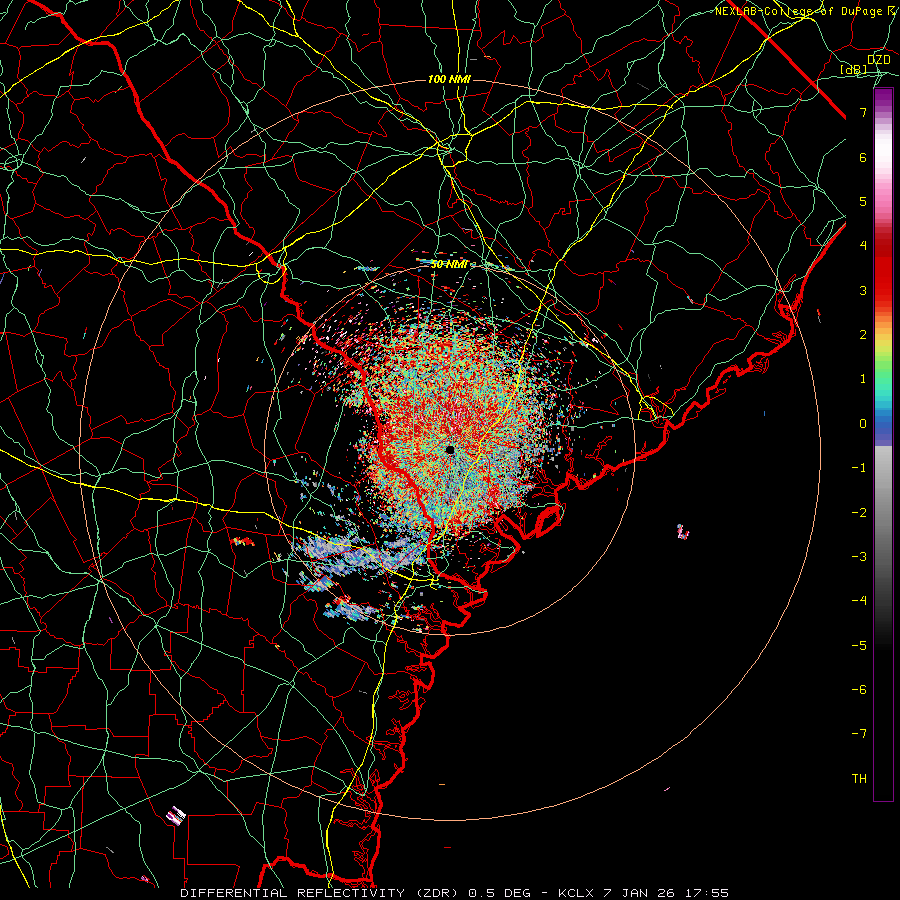Click the -5 value on color scale
900x900 pixels.
pyautogui.click(x=859, y=646)
